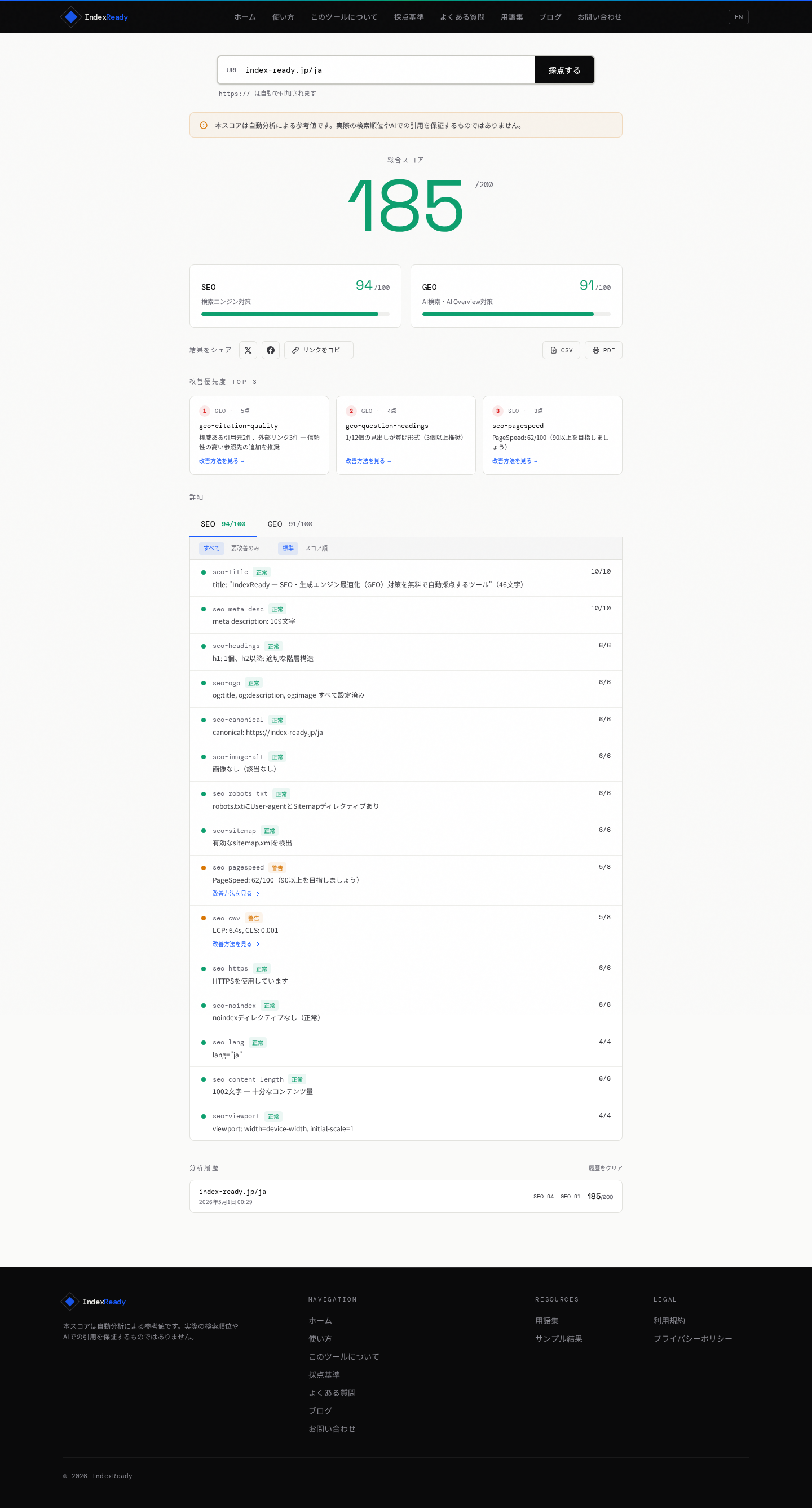812x1508 pixels.
Task: Open ホーム in the top navigation
Action: click(245, 17)
